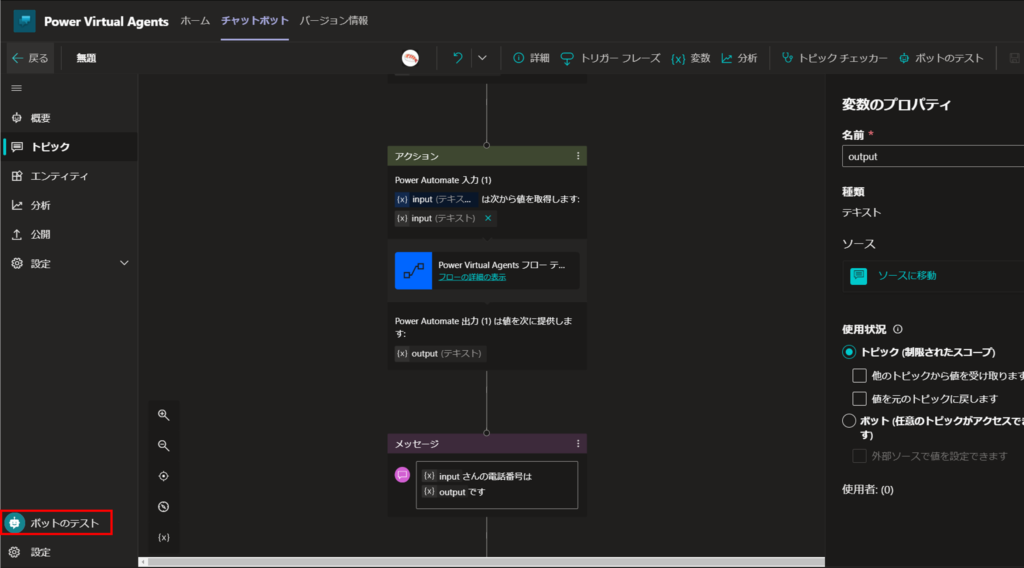Open フローの詳細の表示 link
The height and width of the screenshot is (568, 1024).
coord(472,277)
